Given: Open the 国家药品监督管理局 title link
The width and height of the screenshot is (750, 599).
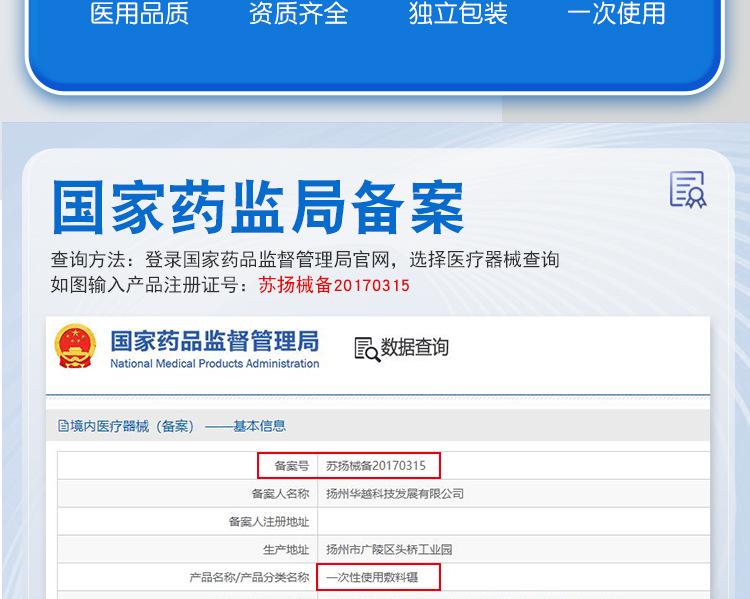Looking at the screenshot, I should [214, 341].
